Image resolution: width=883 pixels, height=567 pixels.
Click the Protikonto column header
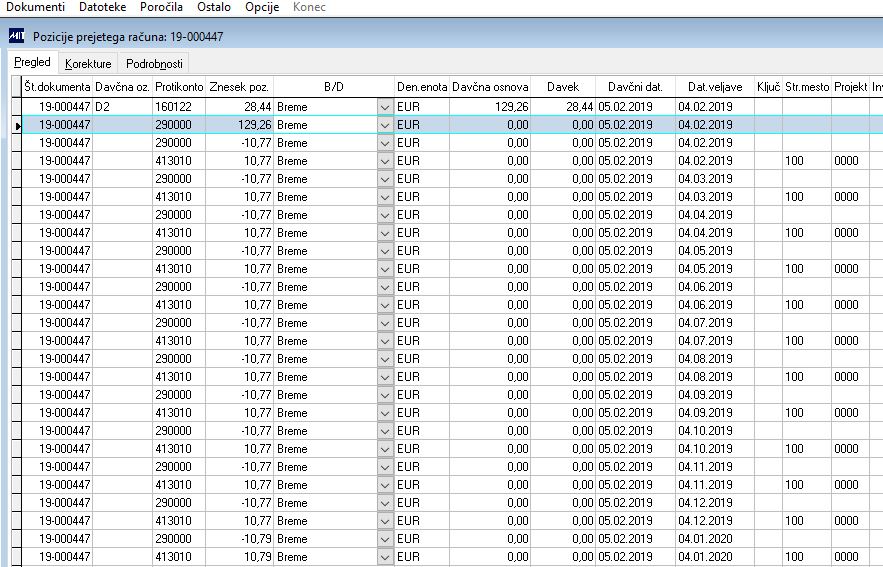tap(179, 87)
